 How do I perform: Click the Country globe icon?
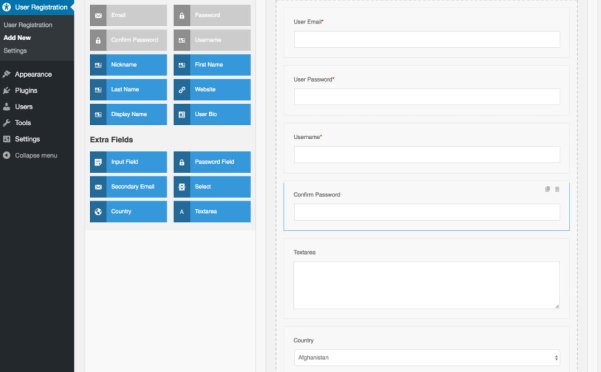(98, 211)
